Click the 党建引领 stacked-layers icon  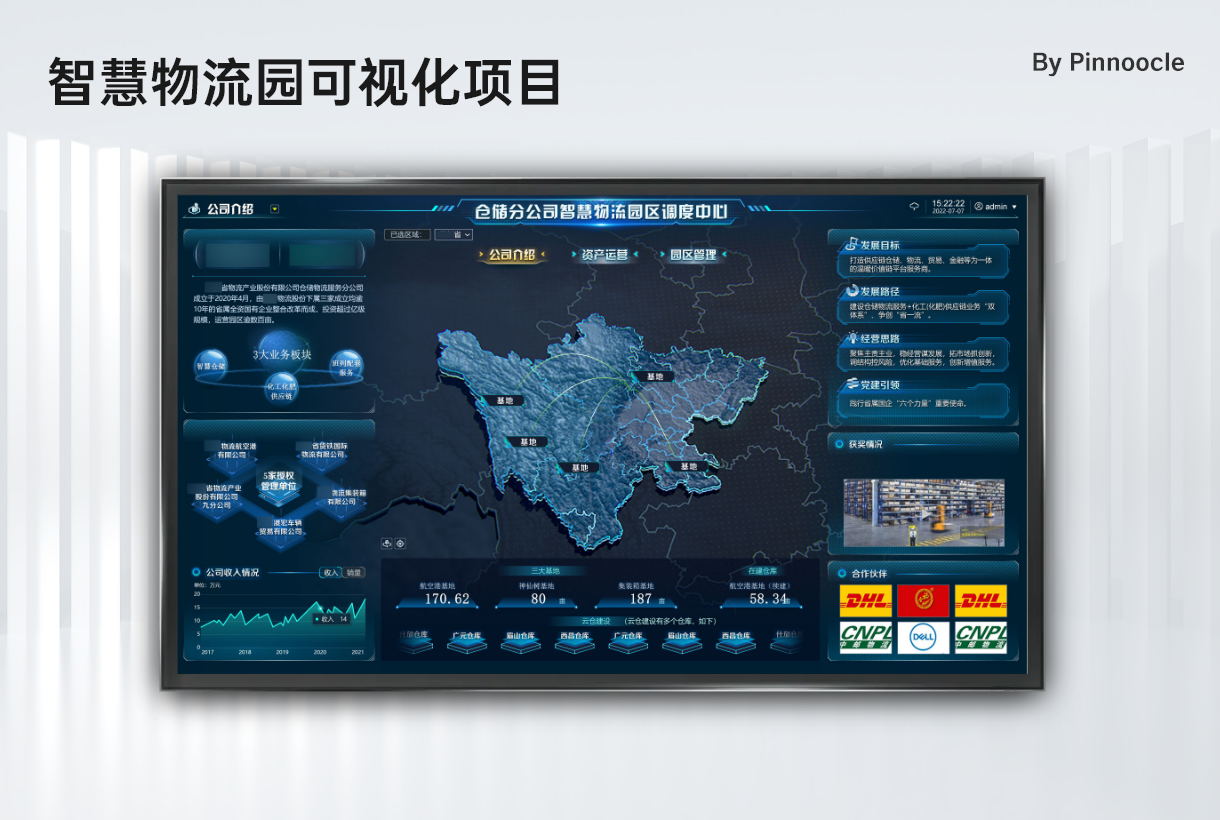tap(852, 384)
